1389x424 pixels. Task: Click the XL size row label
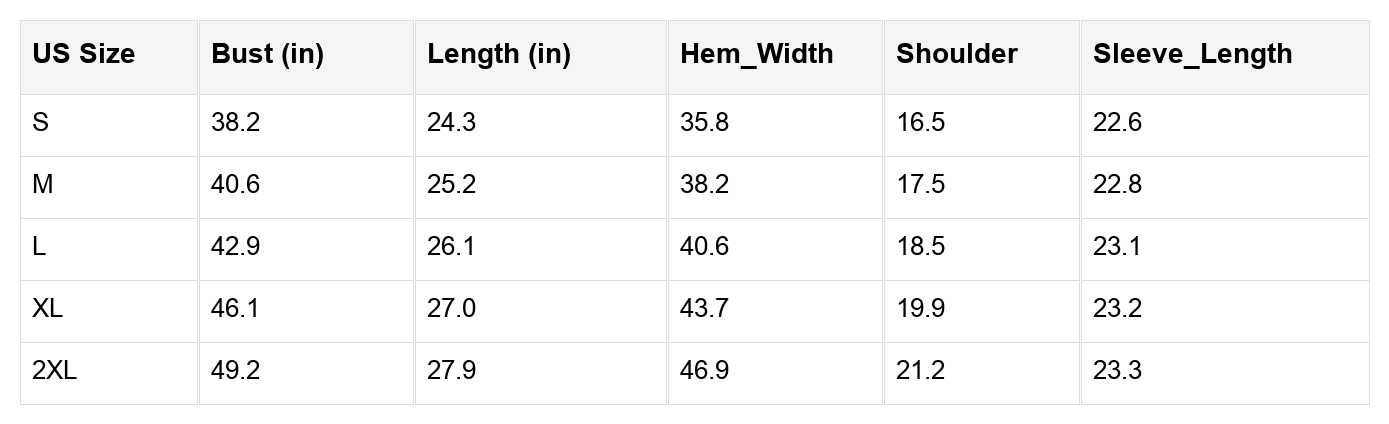[47, 309]
